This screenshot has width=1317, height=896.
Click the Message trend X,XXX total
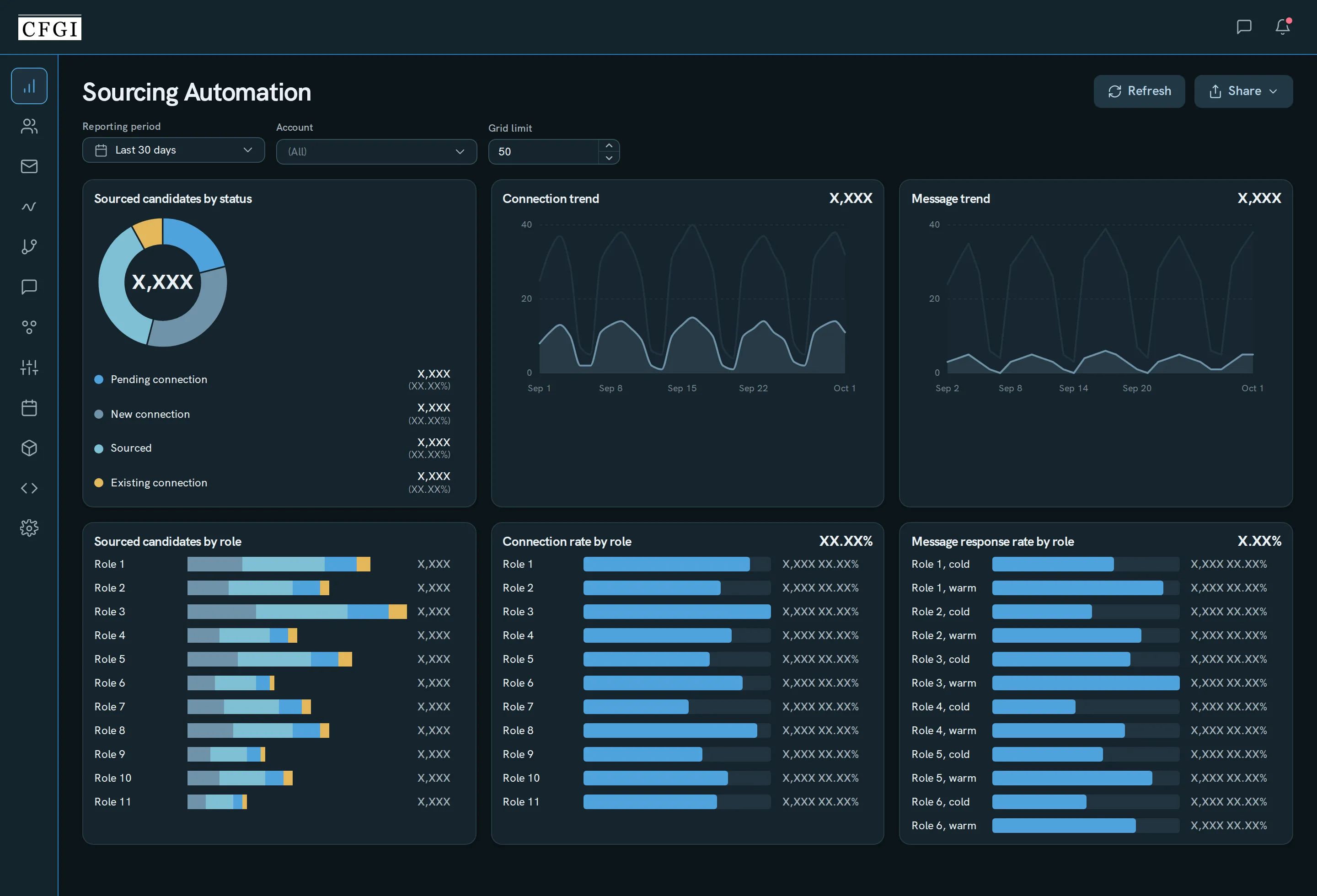pos(1259,198)
